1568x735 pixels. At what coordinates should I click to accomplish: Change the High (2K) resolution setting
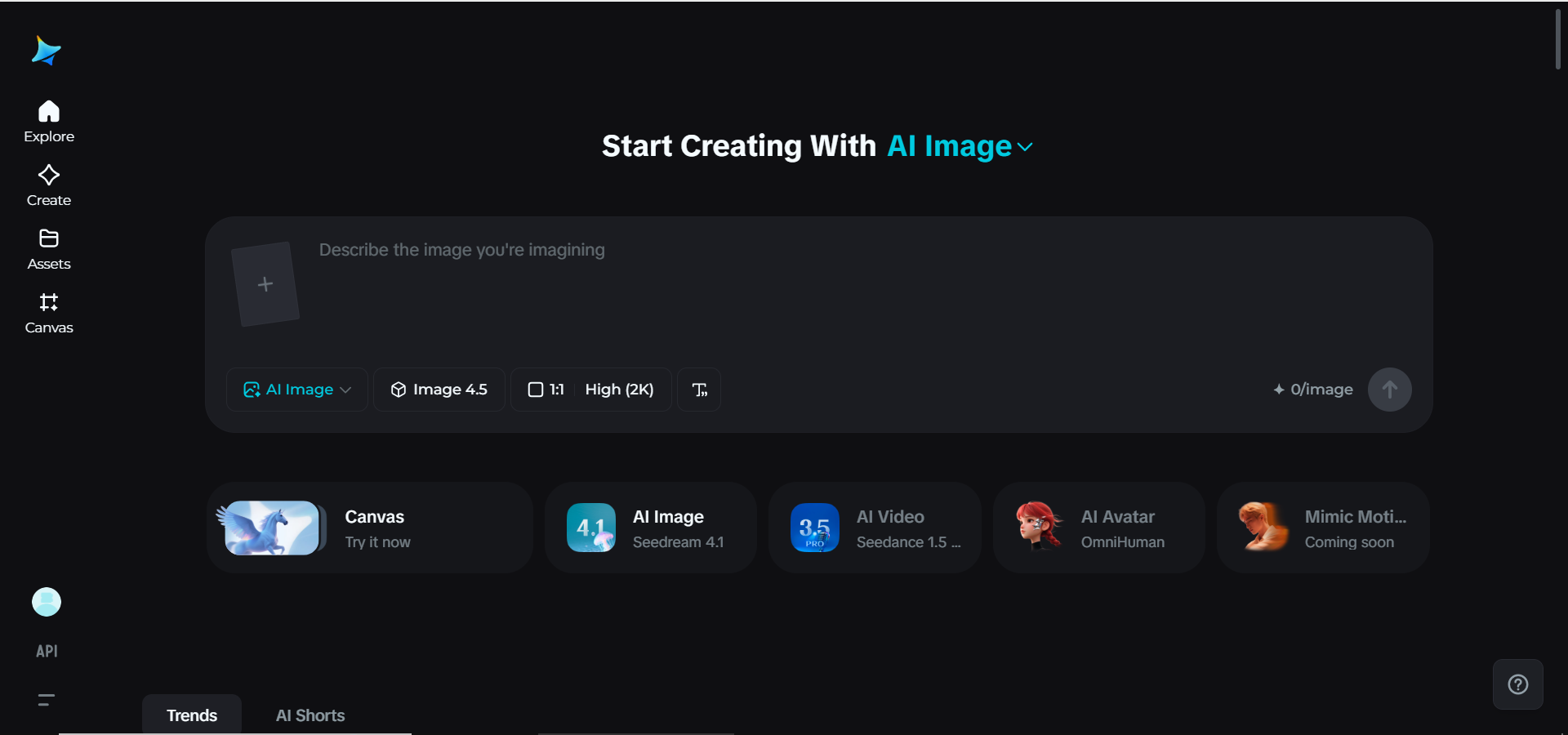coord(619,390)
